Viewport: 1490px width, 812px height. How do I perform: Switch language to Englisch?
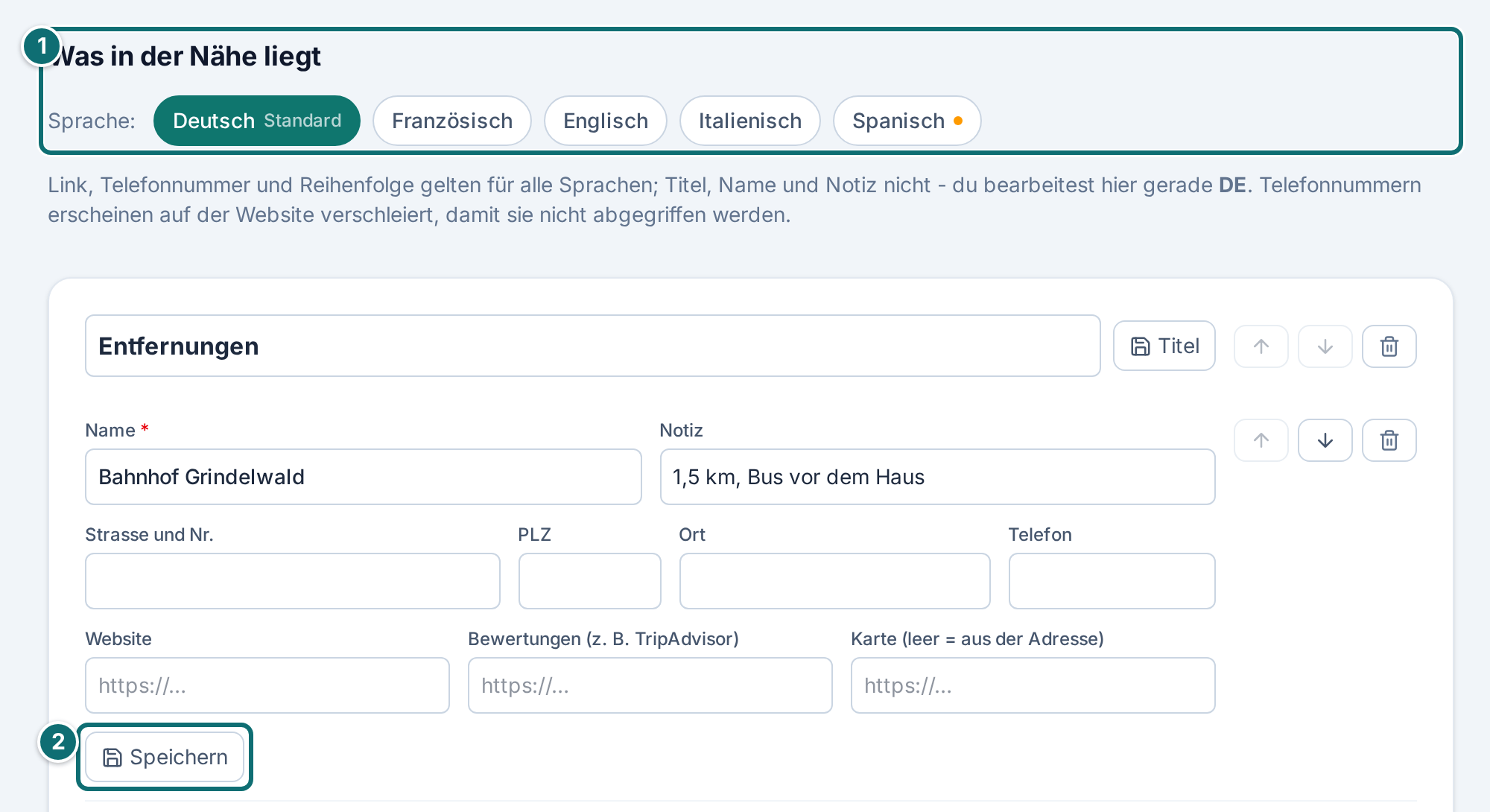click(x=606, y=121)
